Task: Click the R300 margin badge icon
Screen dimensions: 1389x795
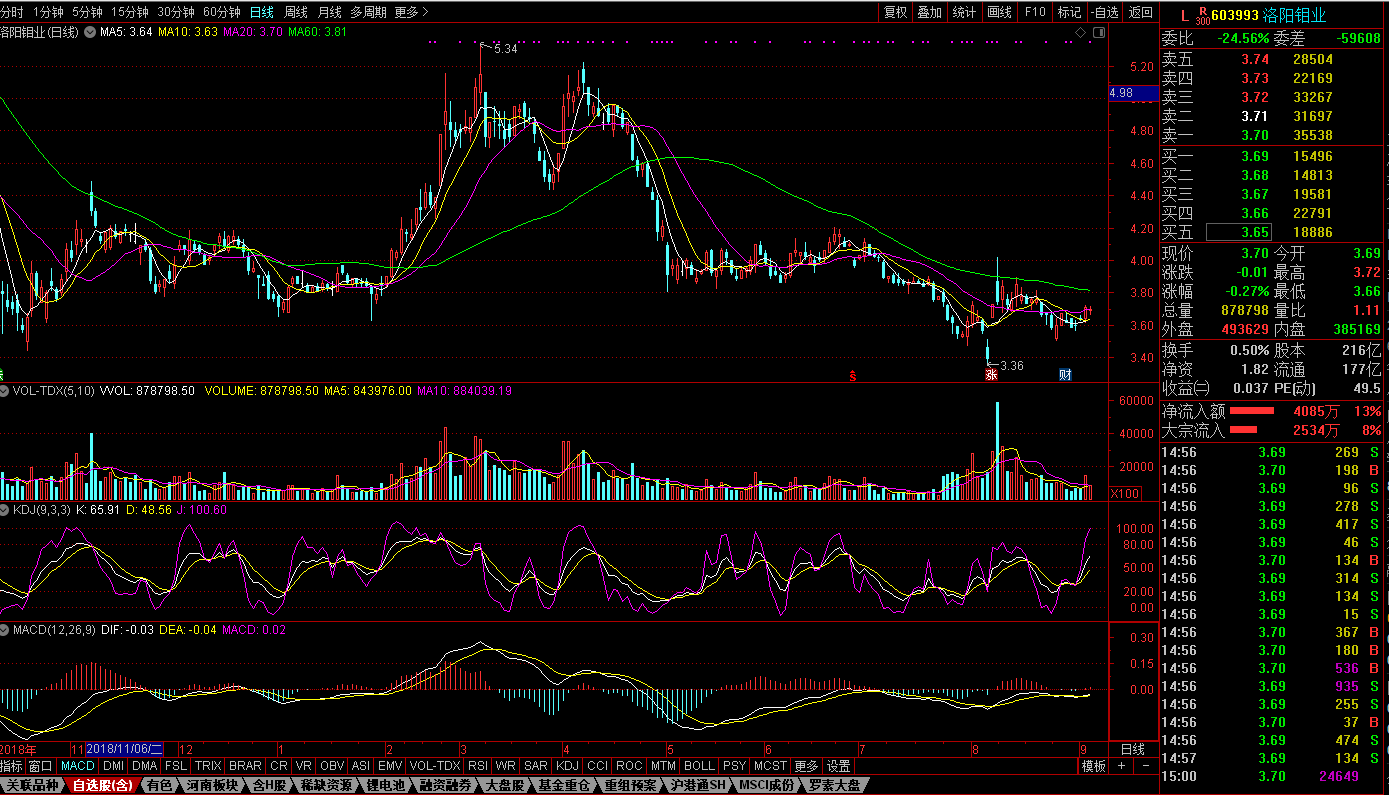Action: click(1202, 15)
